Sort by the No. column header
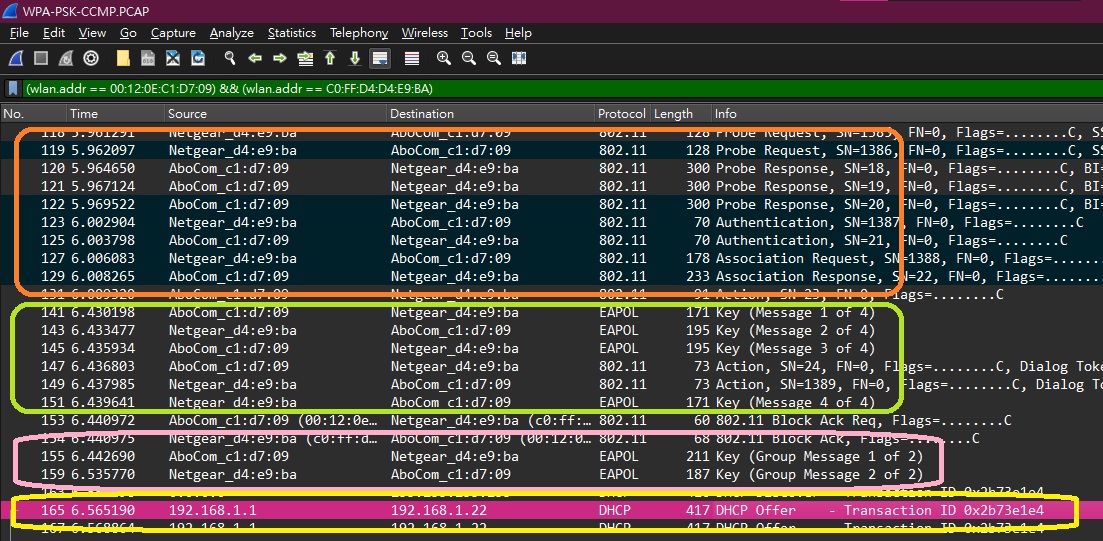The width and height of the screenshot is (1103, 541). [x=33, y=113]
